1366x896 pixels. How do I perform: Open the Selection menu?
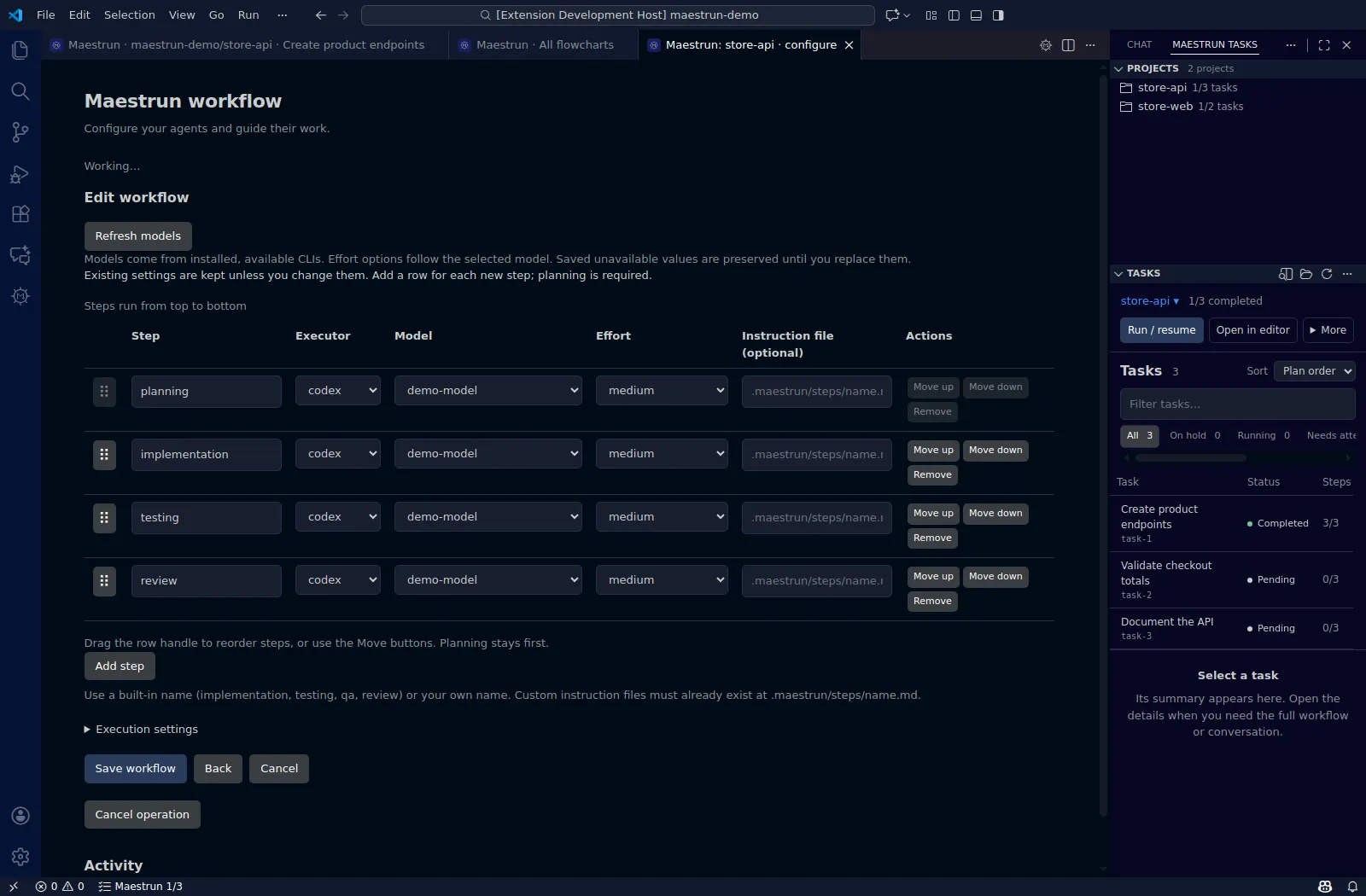(x=130, y=15)
